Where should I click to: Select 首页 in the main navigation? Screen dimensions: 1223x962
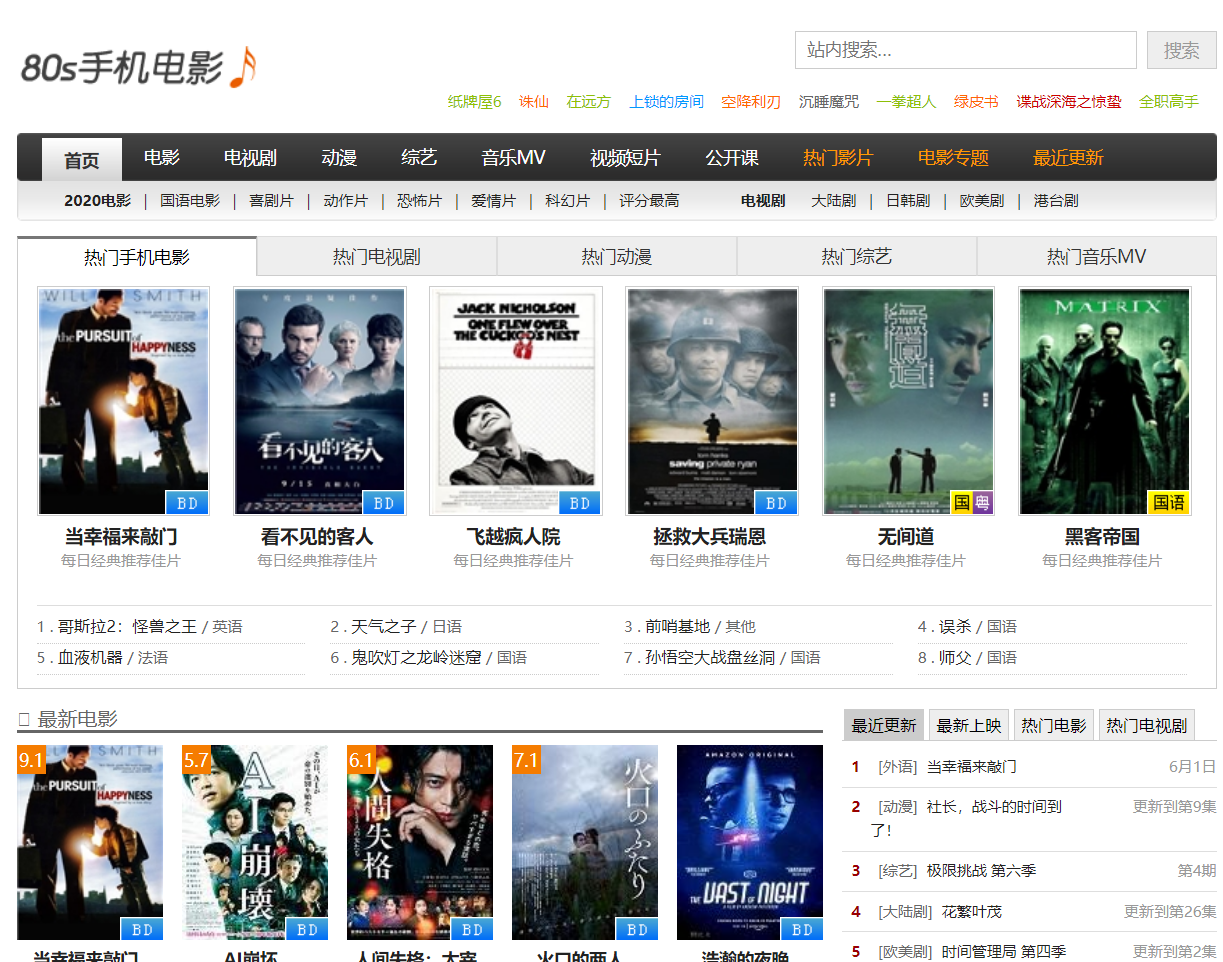pos(82,159)
